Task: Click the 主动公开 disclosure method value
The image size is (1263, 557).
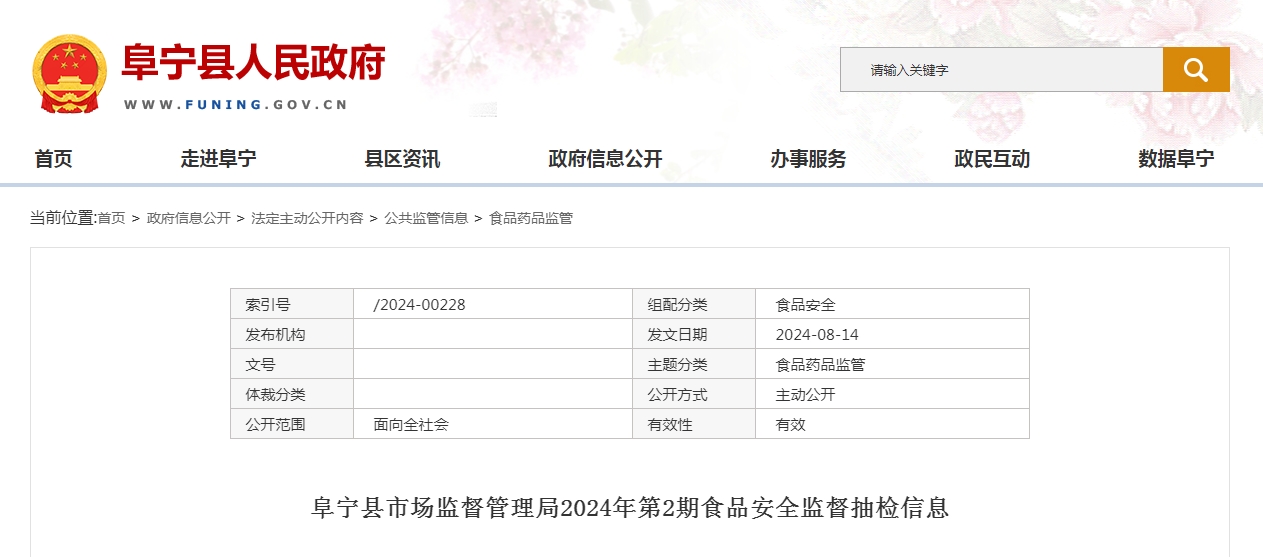Action: pyautogui.click(x=805, y=395)
